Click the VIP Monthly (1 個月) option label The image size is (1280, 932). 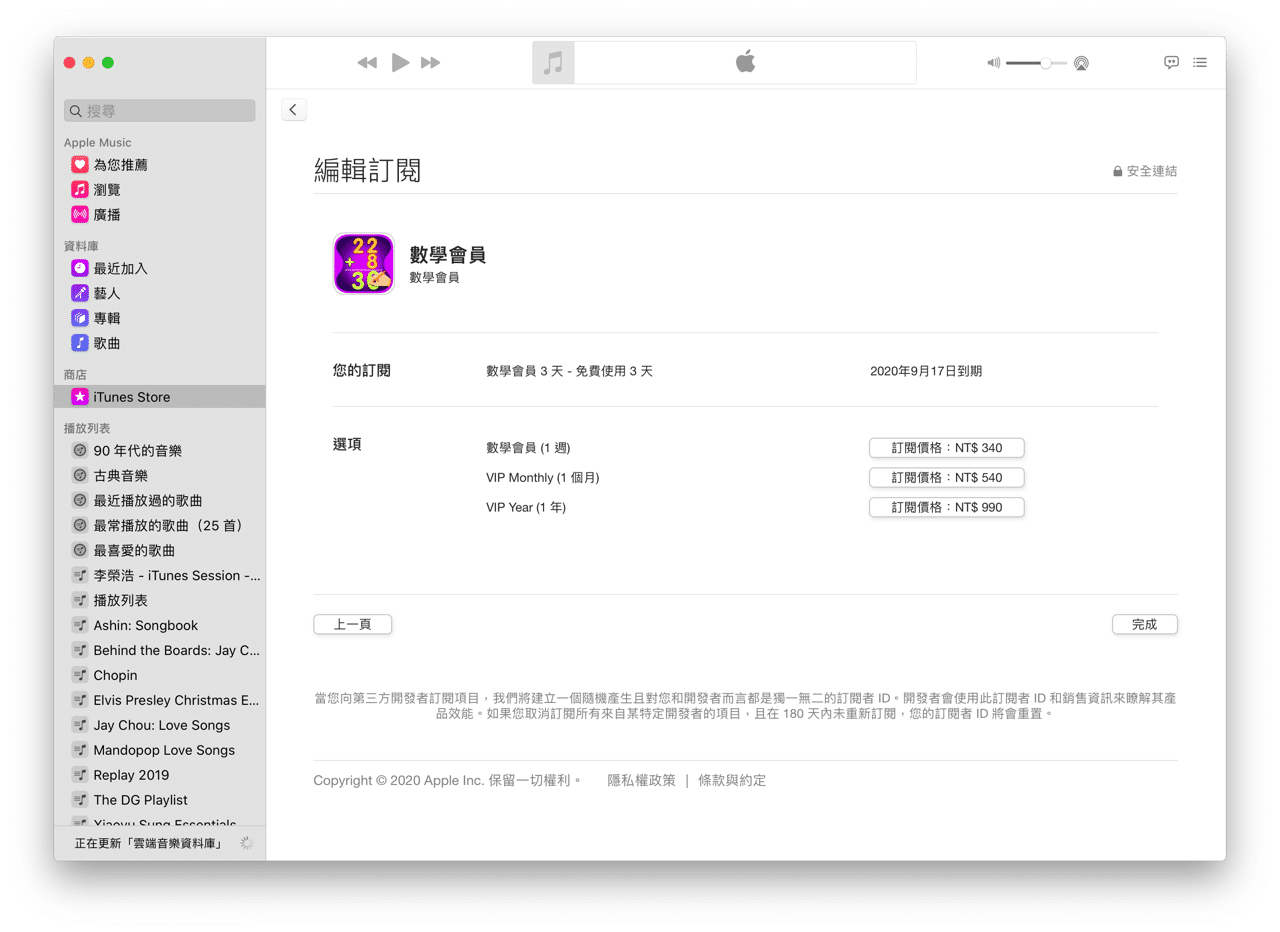coord(543,478)
